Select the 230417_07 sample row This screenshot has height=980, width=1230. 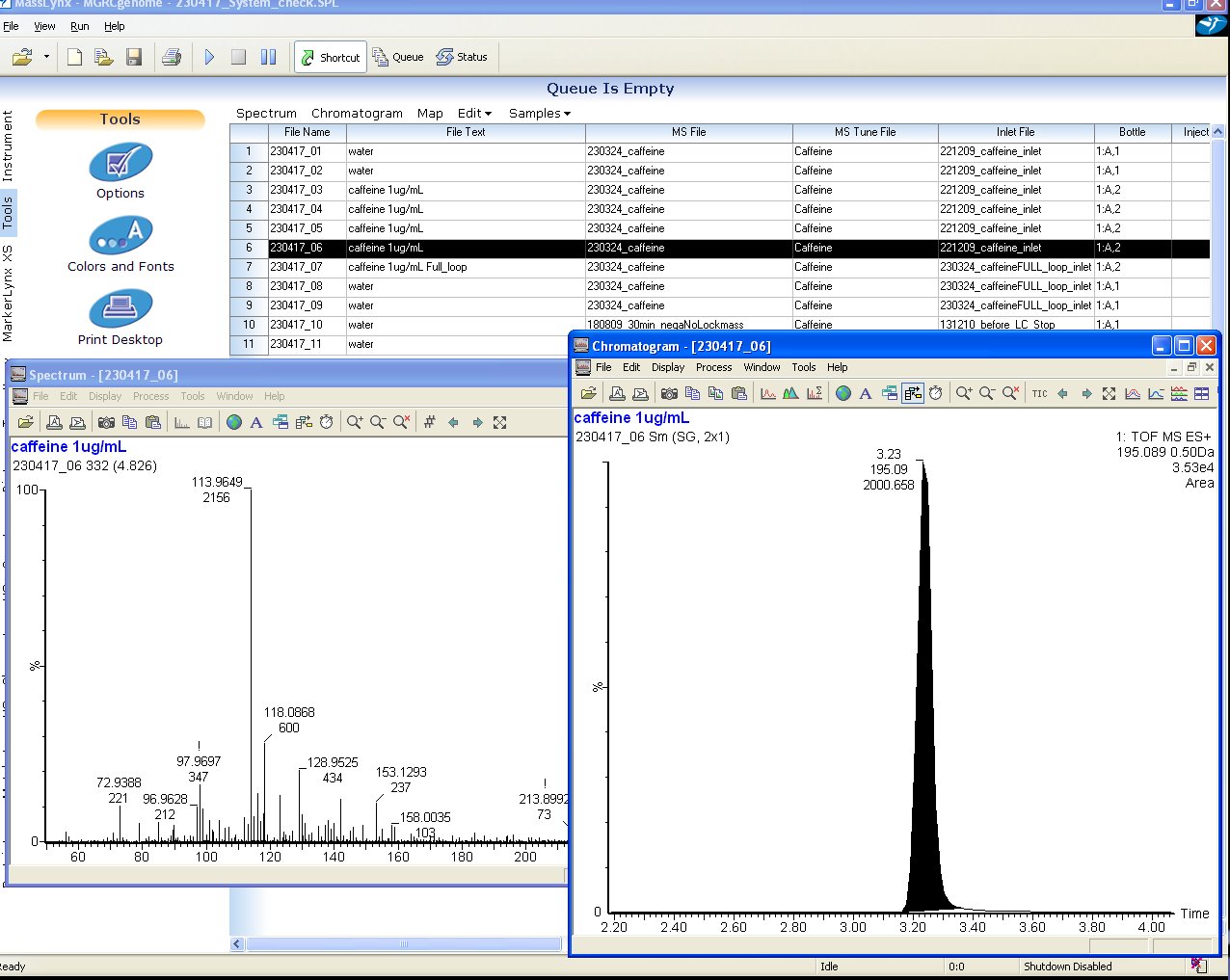296,267
